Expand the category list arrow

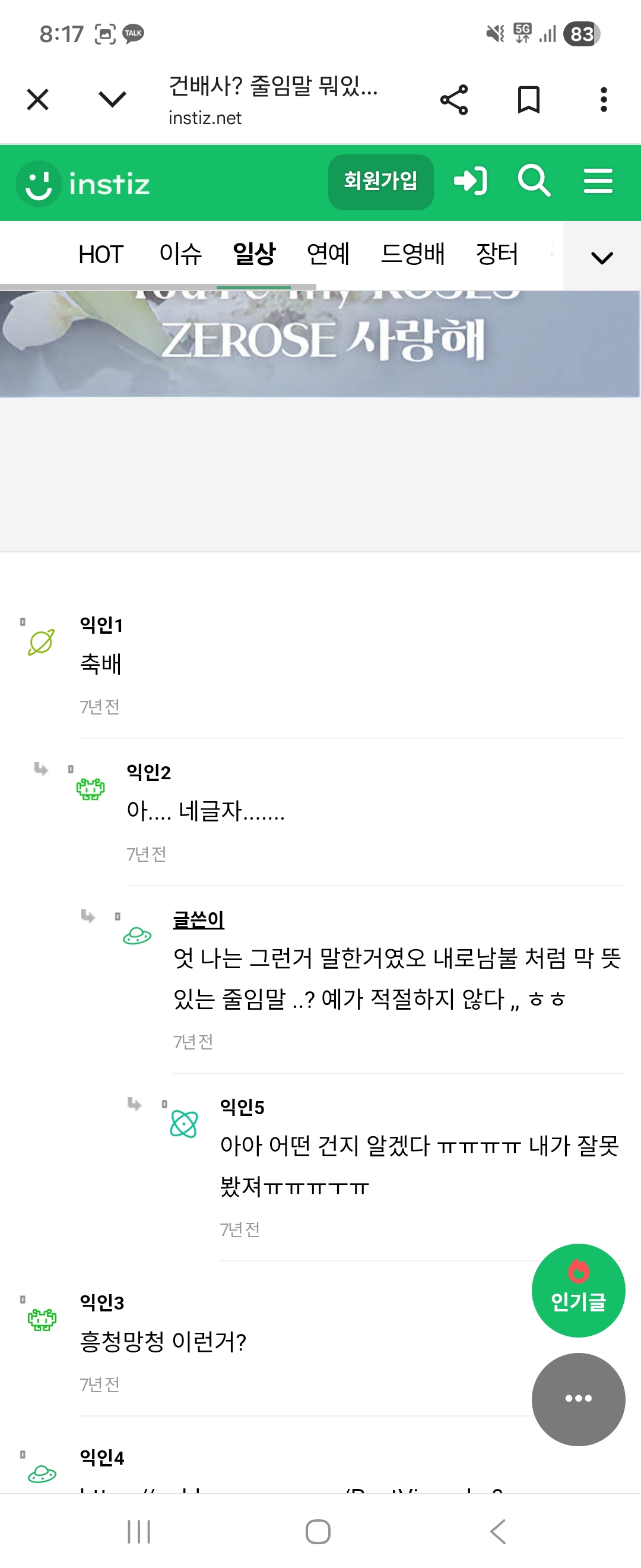point(601,258)
